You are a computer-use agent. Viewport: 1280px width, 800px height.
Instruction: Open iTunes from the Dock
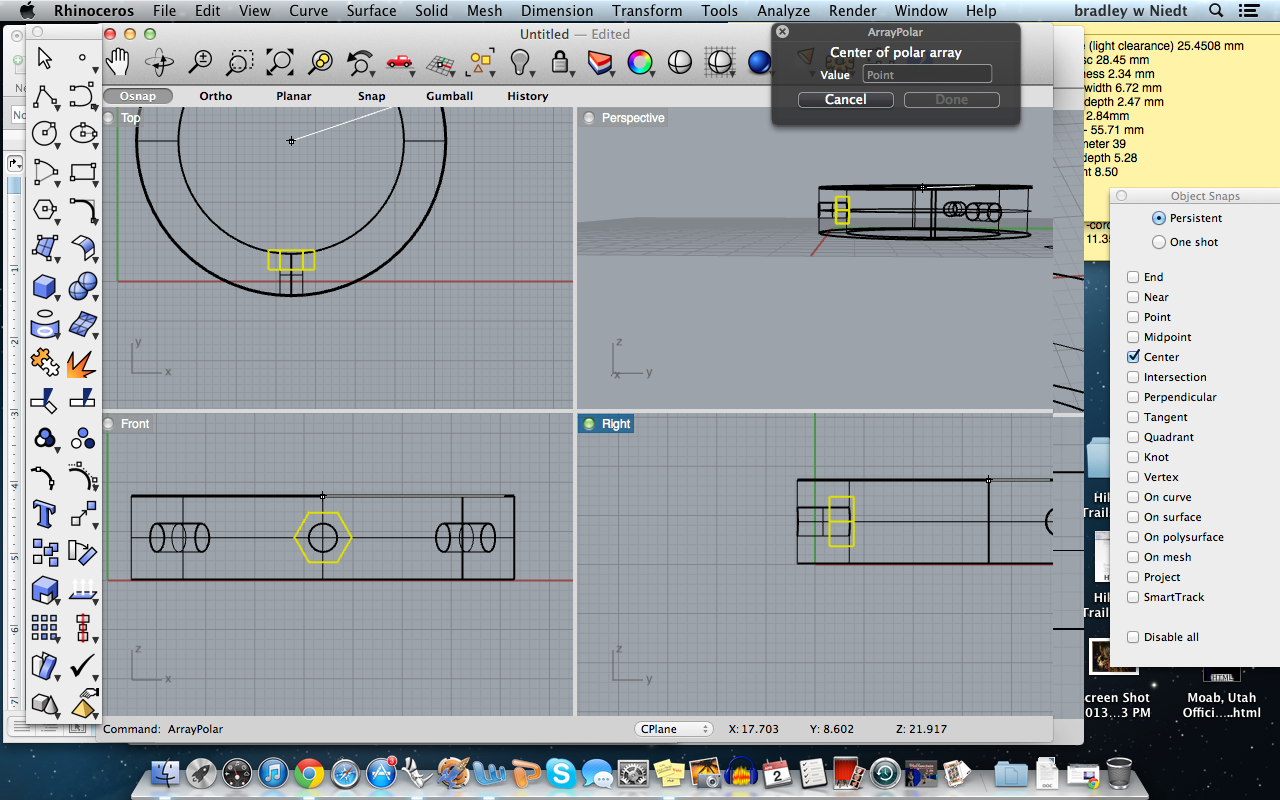tap(273, 772)
